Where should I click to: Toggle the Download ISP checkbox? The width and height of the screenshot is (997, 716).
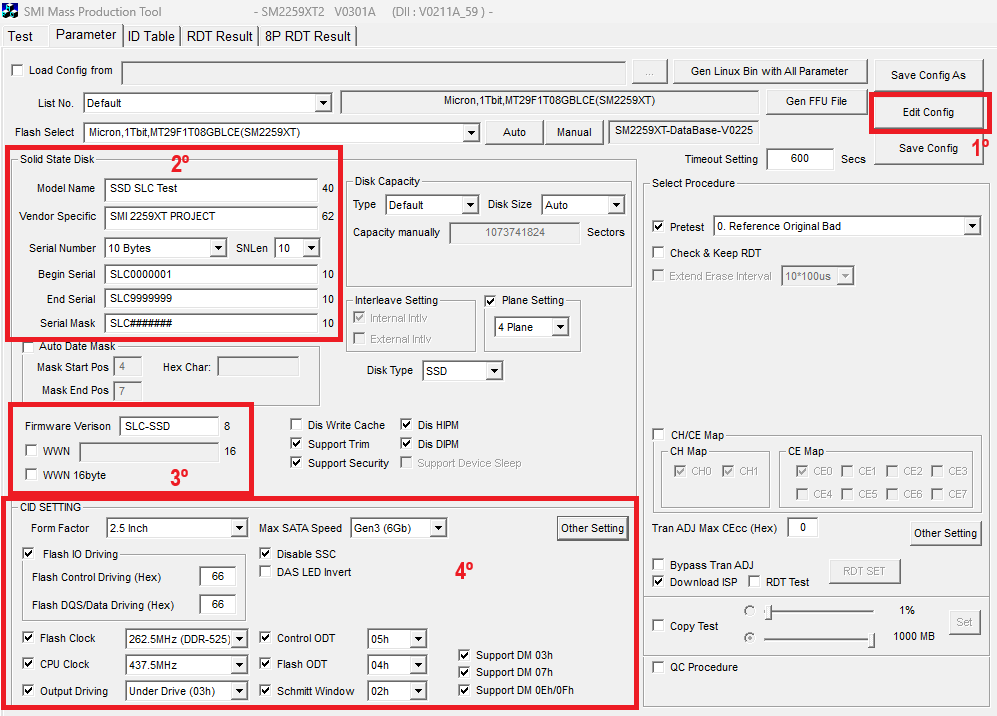pyautogui.click(x=659, y=581)
